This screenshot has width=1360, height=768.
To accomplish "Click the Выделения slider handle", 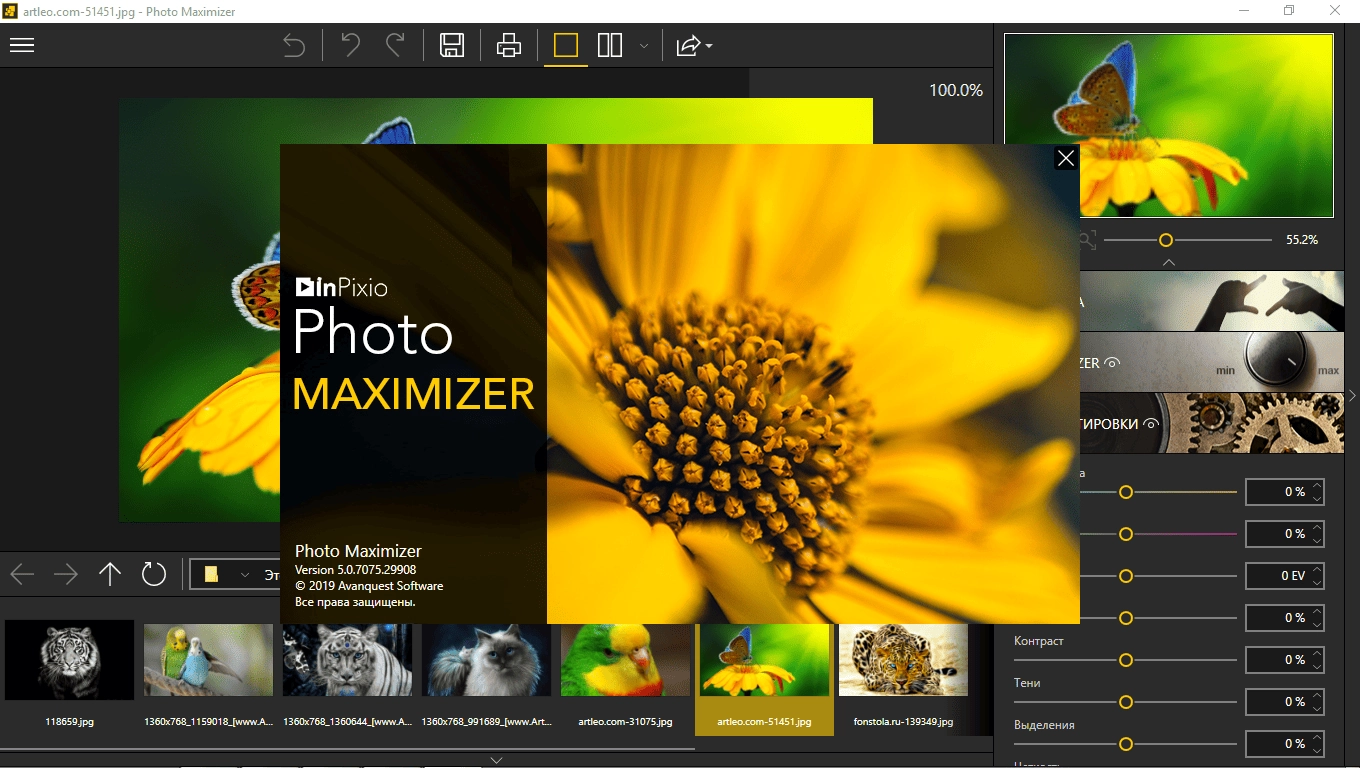I will coord(1126,744).
